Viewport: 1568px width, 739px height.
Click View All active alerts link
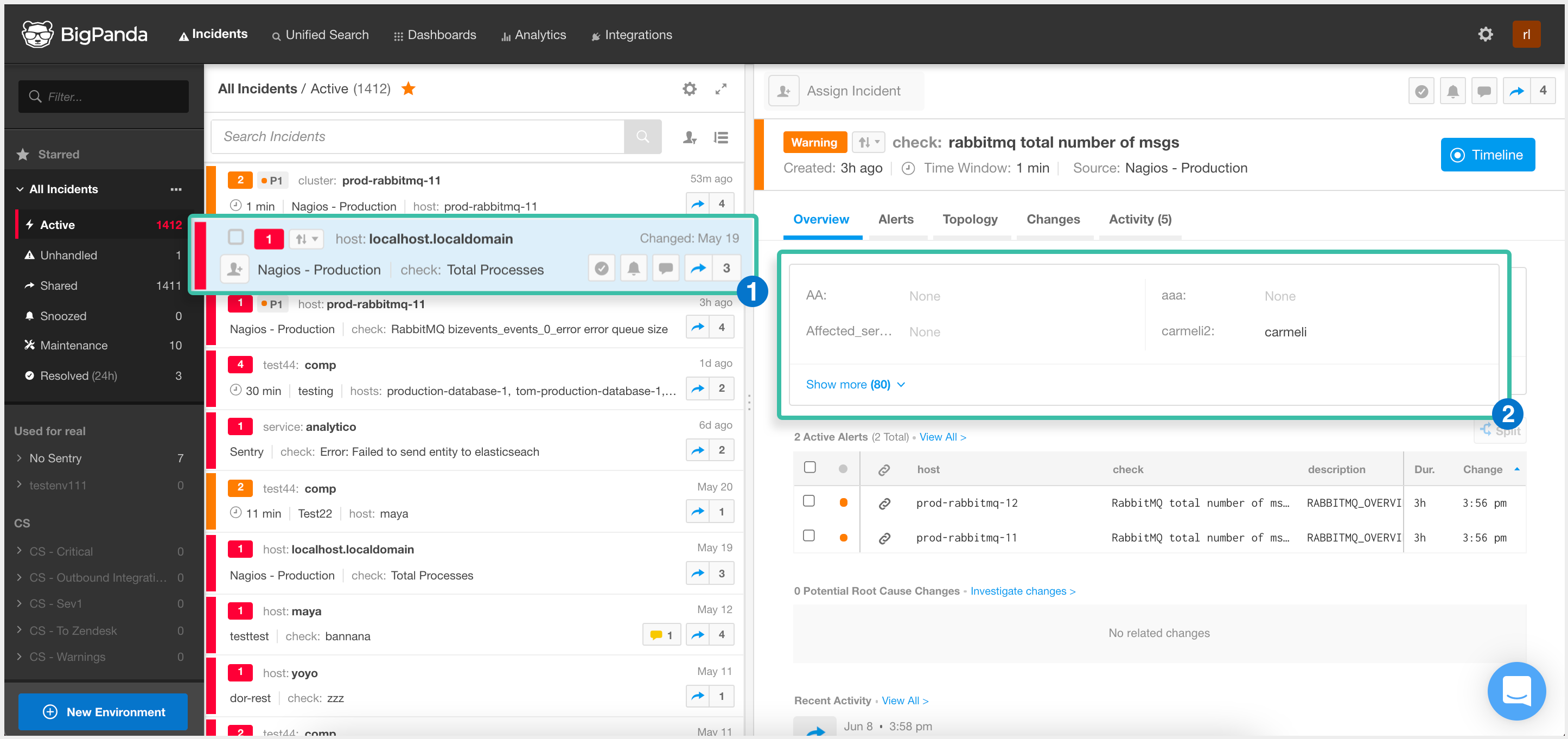942,437
